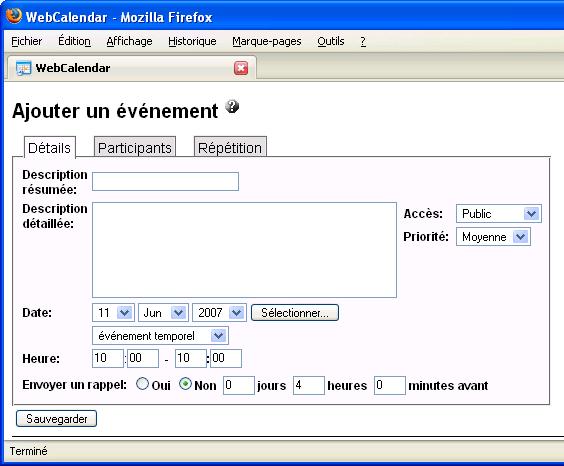
Task: Click the help question mark icon
Action: 232,106
